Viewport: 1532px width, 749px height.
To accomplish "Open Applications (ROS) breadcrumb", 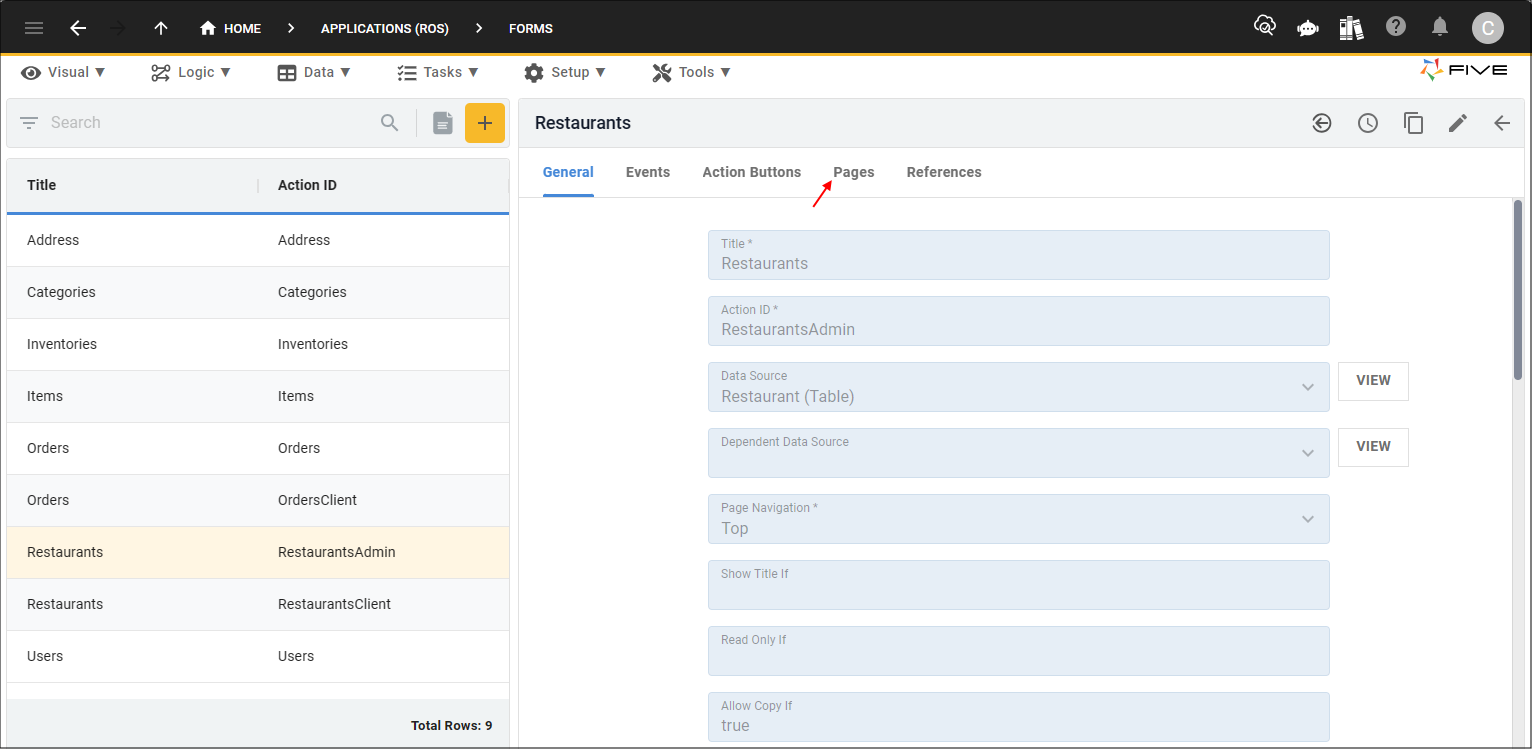I will click(385, 28).
